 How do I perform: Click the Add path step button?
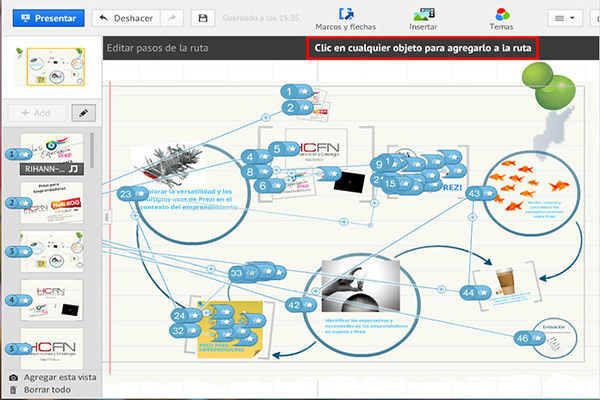click(x=36, y=113)
